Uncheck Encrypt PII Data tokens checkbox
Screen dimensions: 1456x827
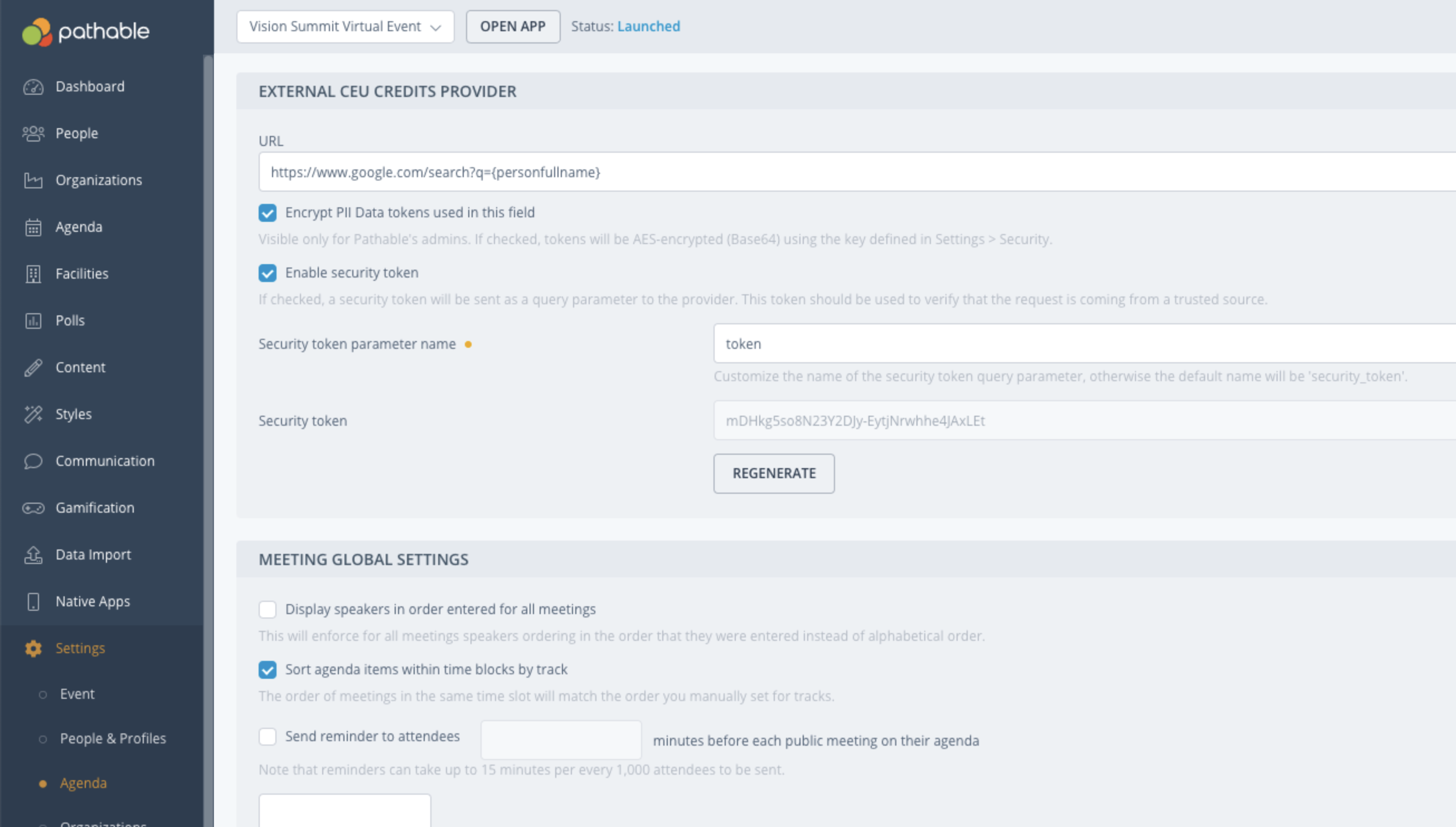click(x=268, y=213)
